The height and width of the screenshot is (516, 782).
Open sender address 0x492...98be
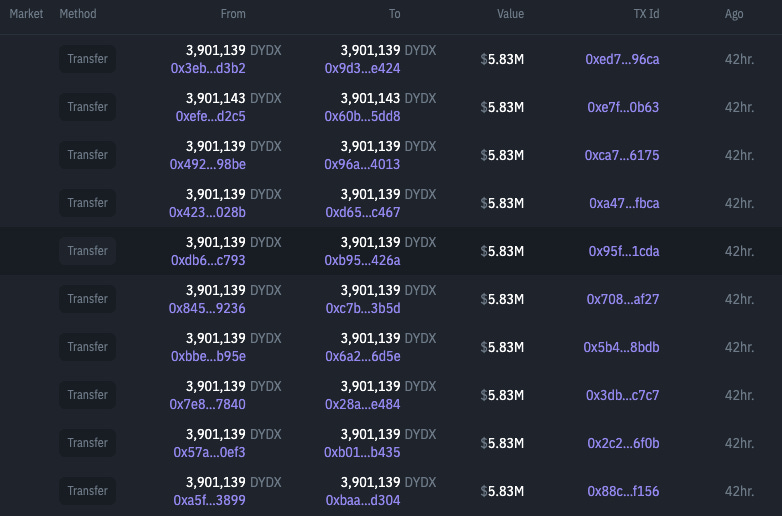(207, 164)
